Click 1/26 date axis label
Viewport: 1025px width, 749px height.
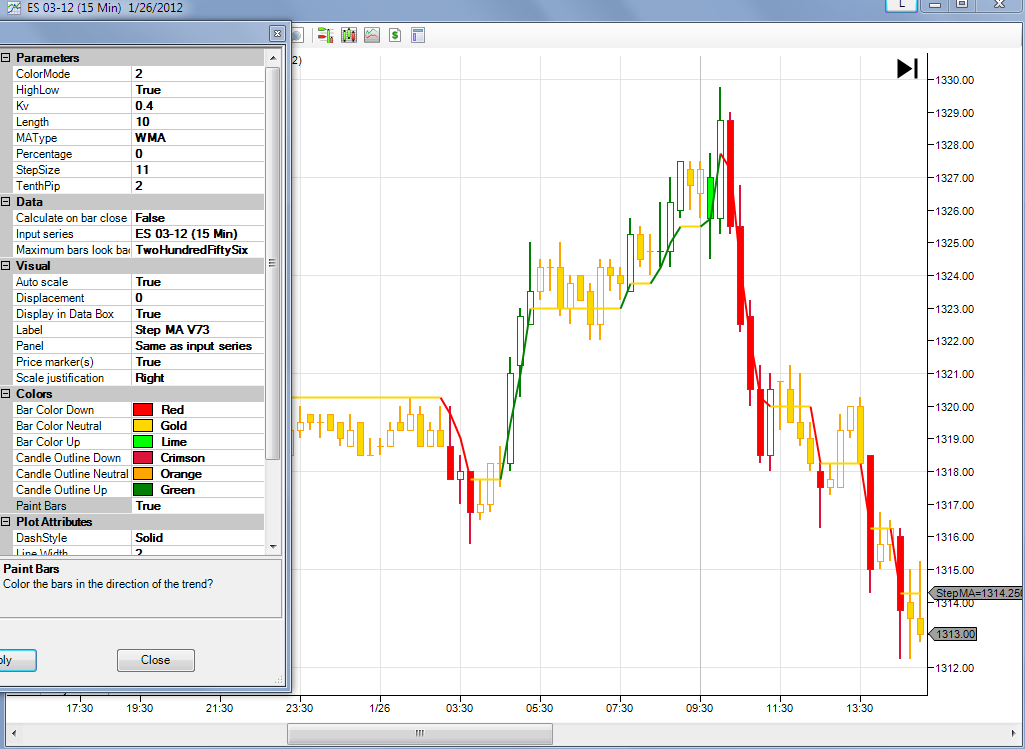coord(380,708)
